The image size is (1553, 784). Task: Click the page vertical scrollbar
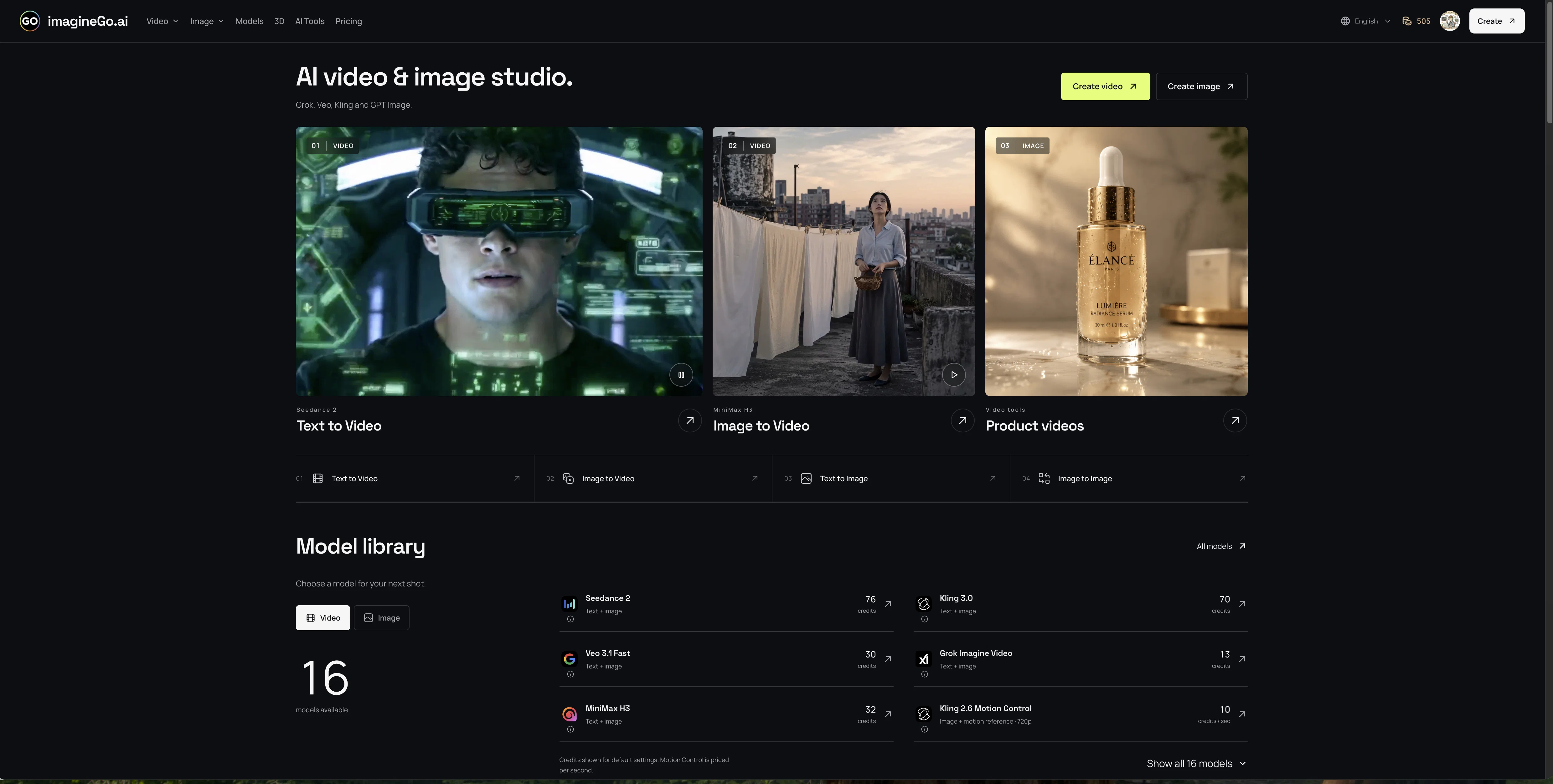1549,63
